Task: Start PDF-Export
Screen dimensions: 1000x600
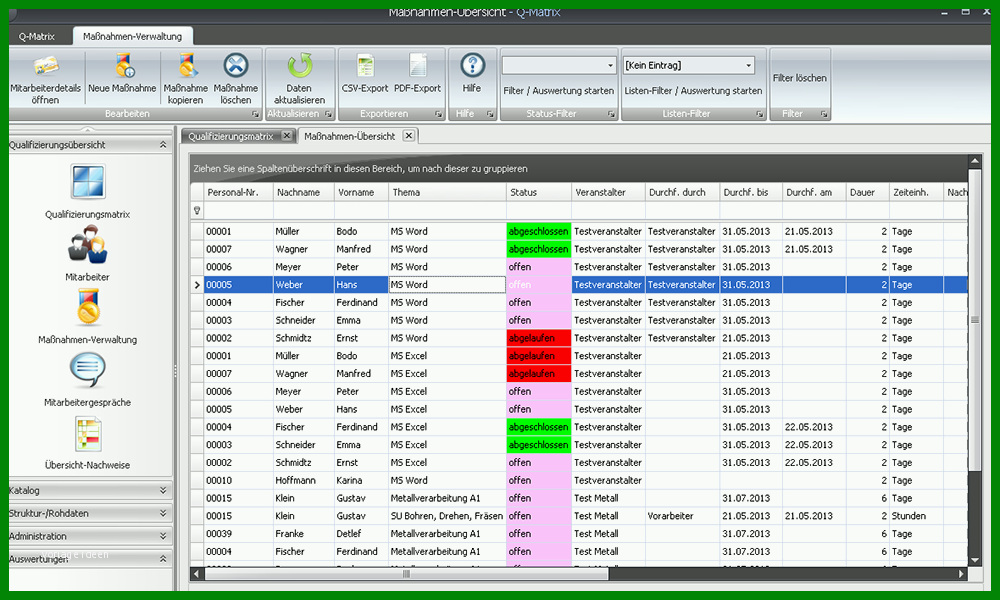Action: click(x=417, y=74)
